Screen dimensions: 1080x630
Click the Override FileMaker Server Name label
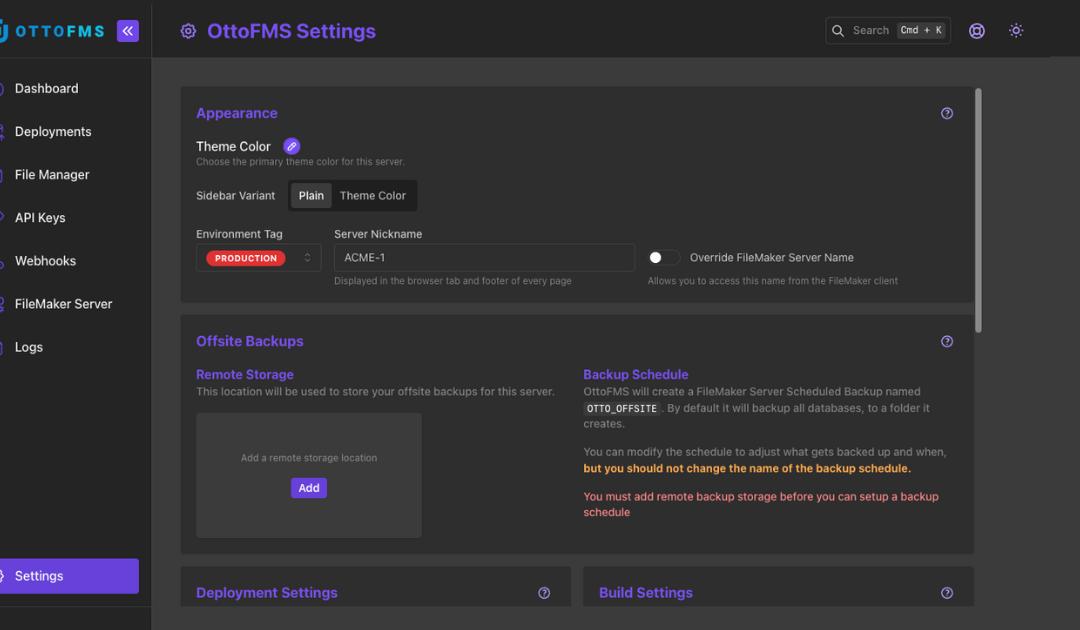click(771, 258)
